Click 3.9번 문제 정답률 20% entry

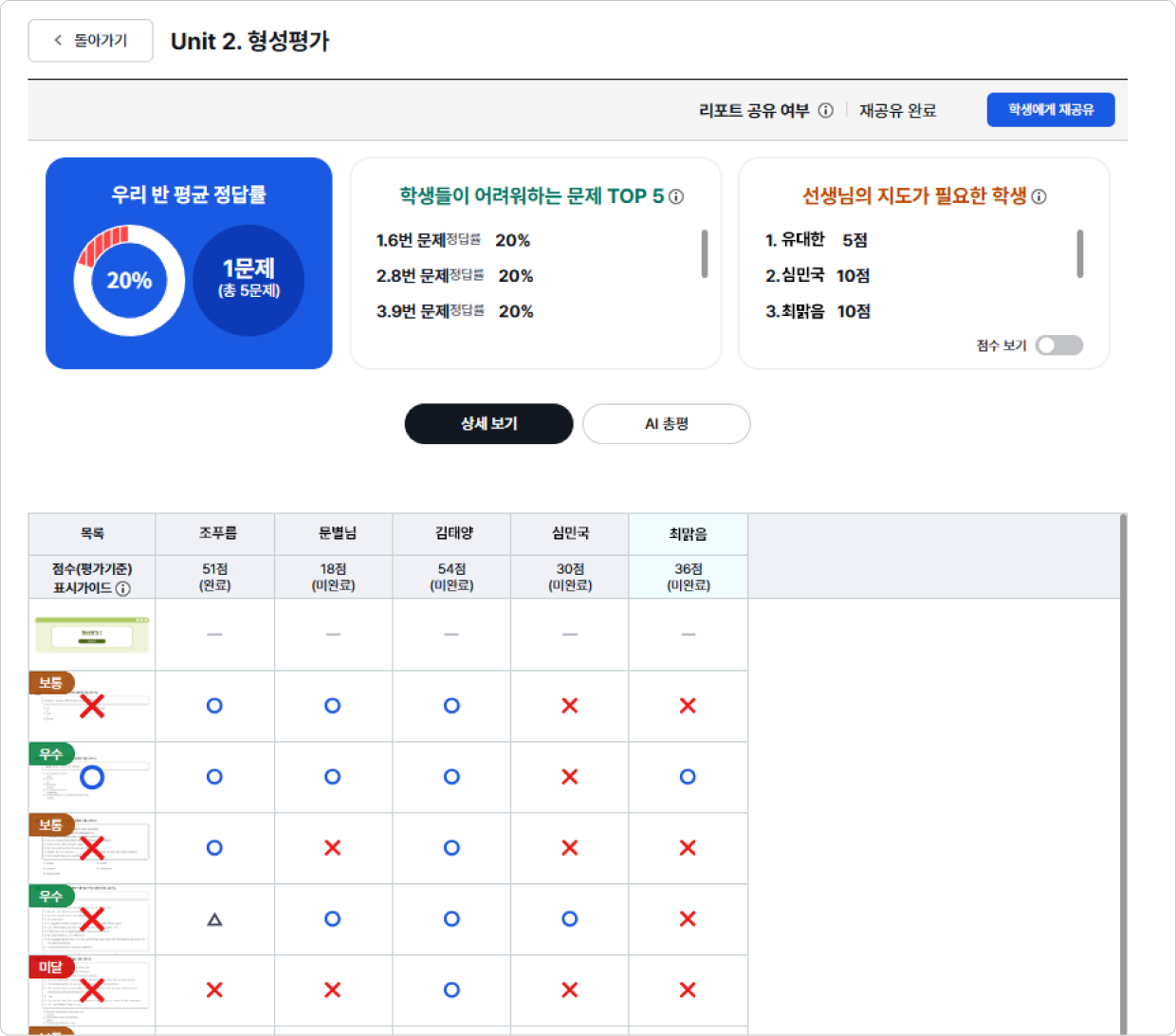pyautogui.click(x=455, y=311)
